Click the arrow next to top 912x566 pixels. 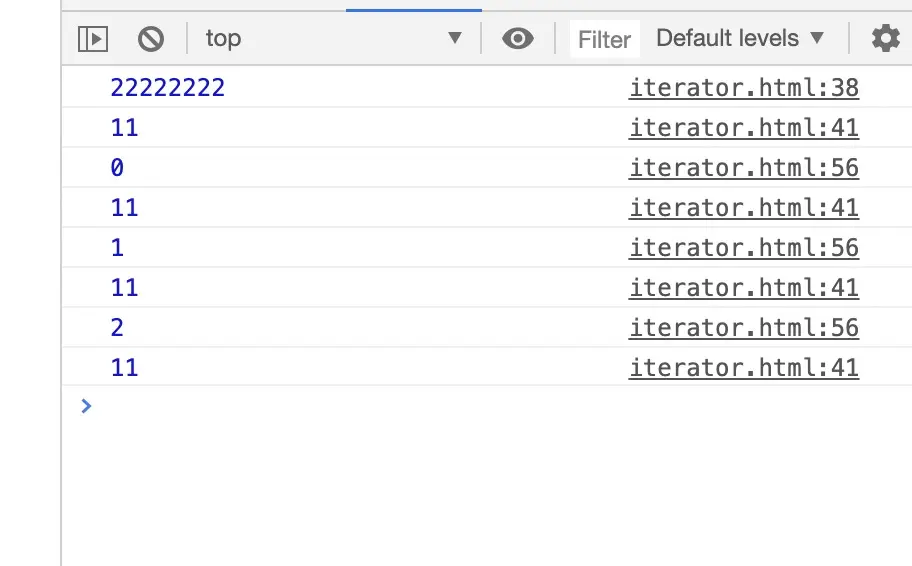pyautogui.click(x=455, y=38)
